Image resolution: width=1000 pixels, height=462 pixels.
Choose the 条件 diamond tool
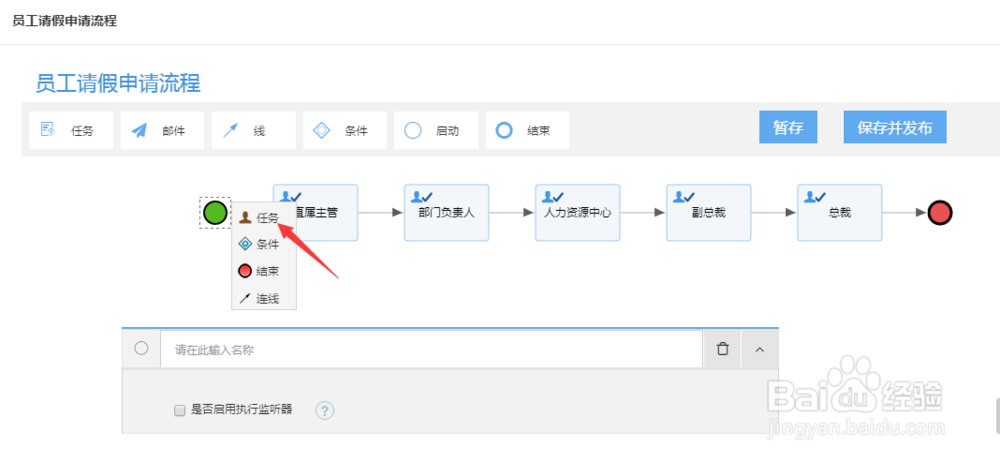345,131
